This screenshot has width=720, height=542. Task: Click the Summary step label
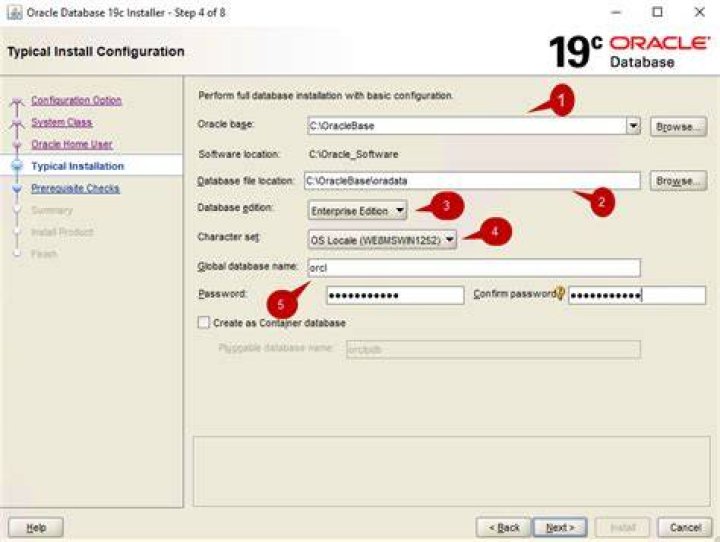[x=52, y=210]
